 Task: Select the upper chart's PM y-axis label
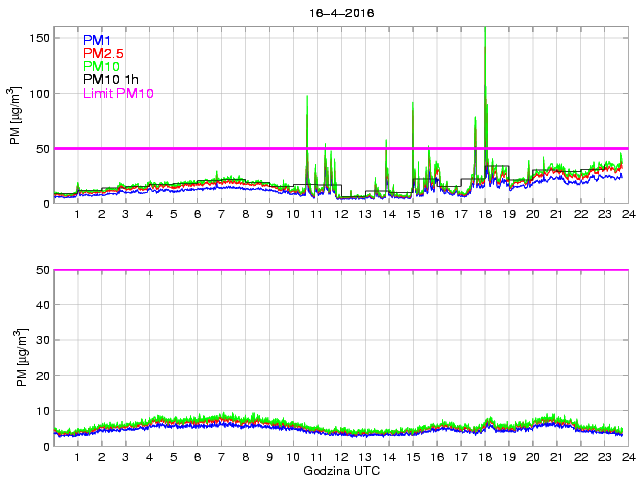coord(16,118)
